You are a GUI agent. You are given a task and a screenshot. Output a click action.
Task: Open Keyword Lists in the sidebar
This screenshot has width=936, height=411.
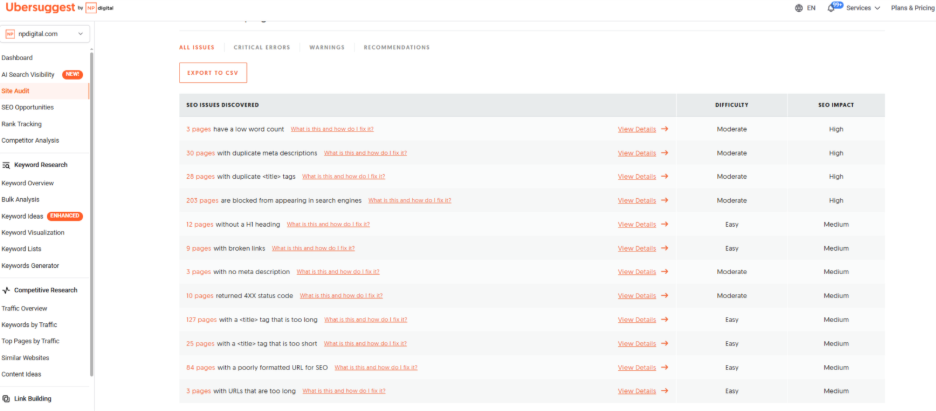pyautogui.click(x=21, y=249)
